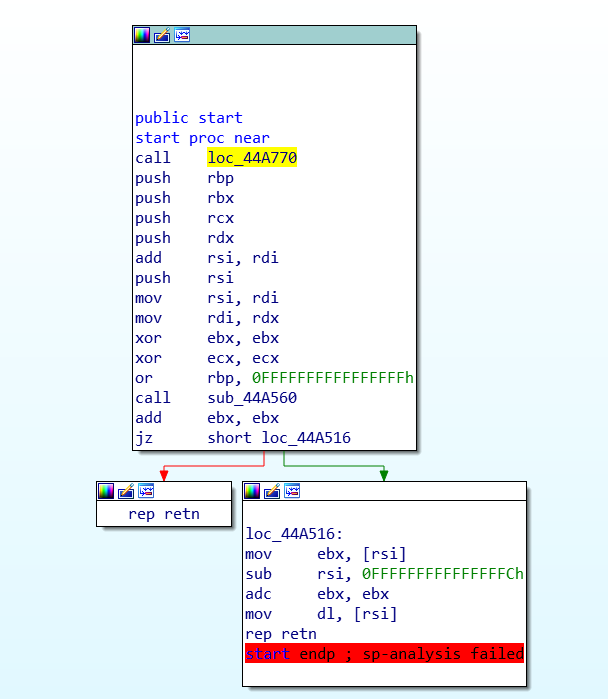Screen dimensions: 608x699
Task: Select the 0FFFFFFFFFFFFFFFCh constant in the sub instruction
Action: pos(443,574)
